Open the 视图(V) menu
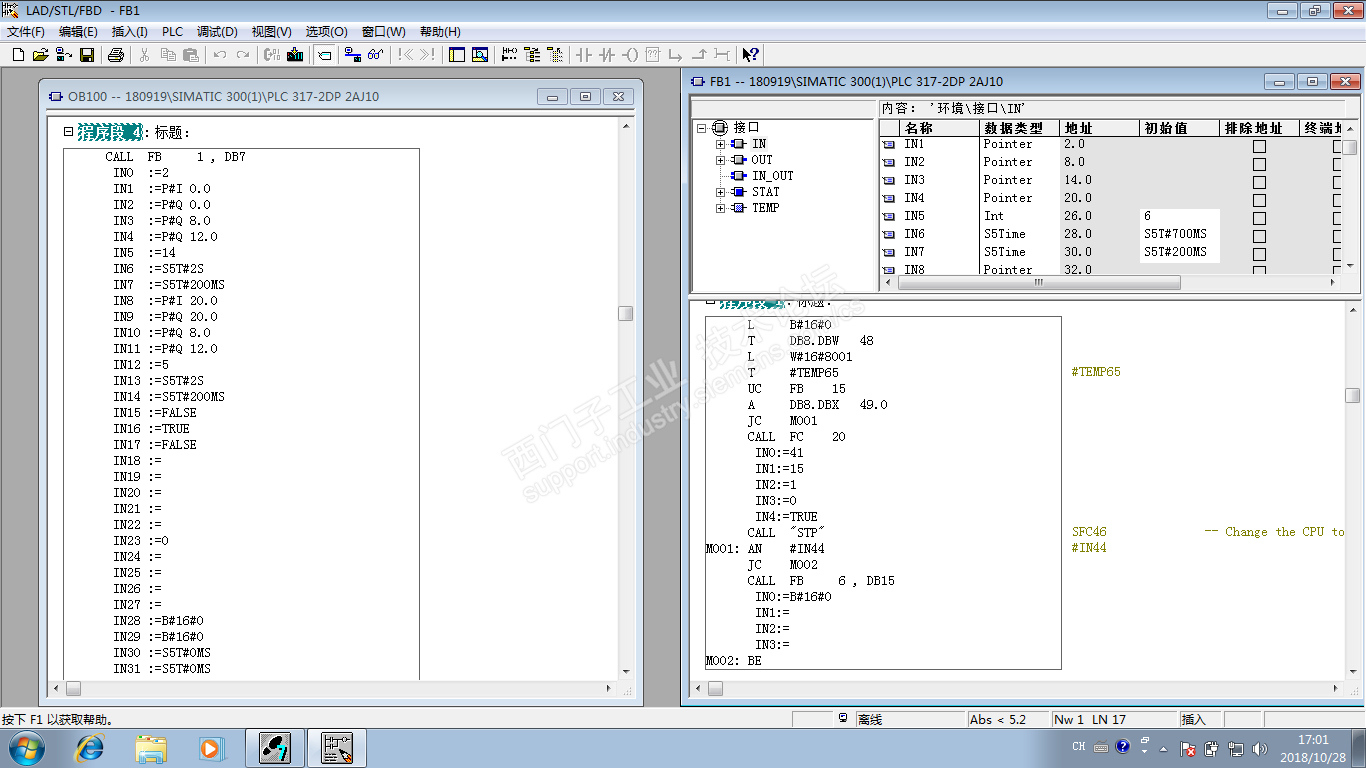 click(271, 32)
